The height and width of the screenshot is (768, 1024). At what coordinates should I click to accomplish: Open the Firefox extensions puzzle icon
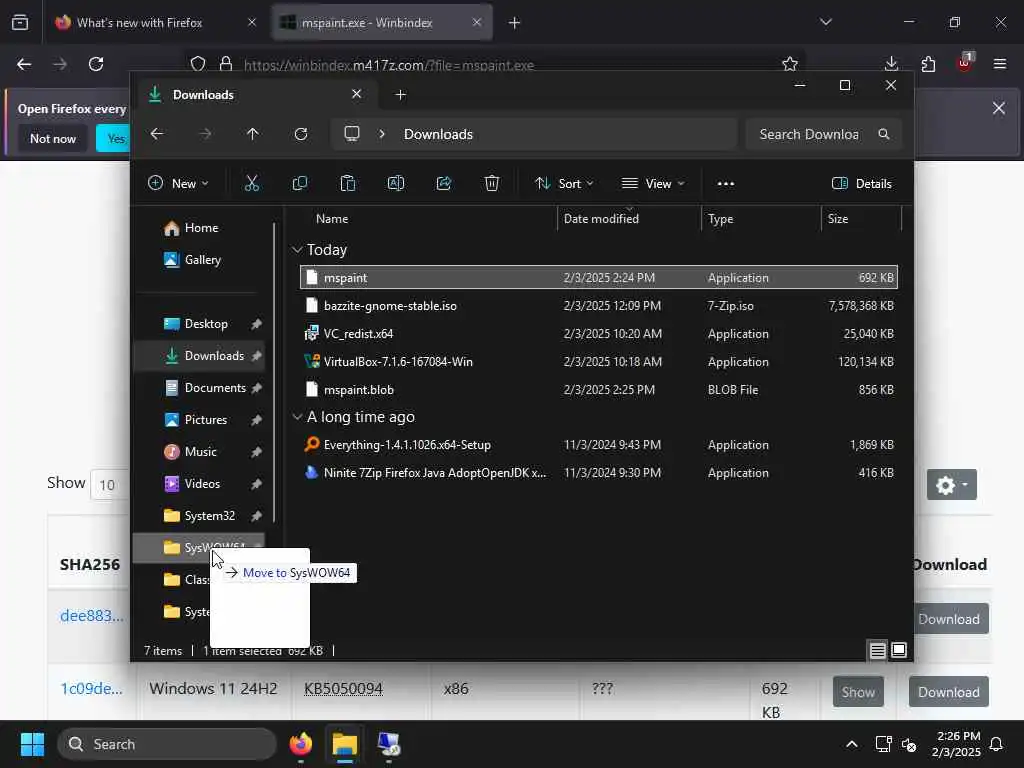click(x=928, y=64)
